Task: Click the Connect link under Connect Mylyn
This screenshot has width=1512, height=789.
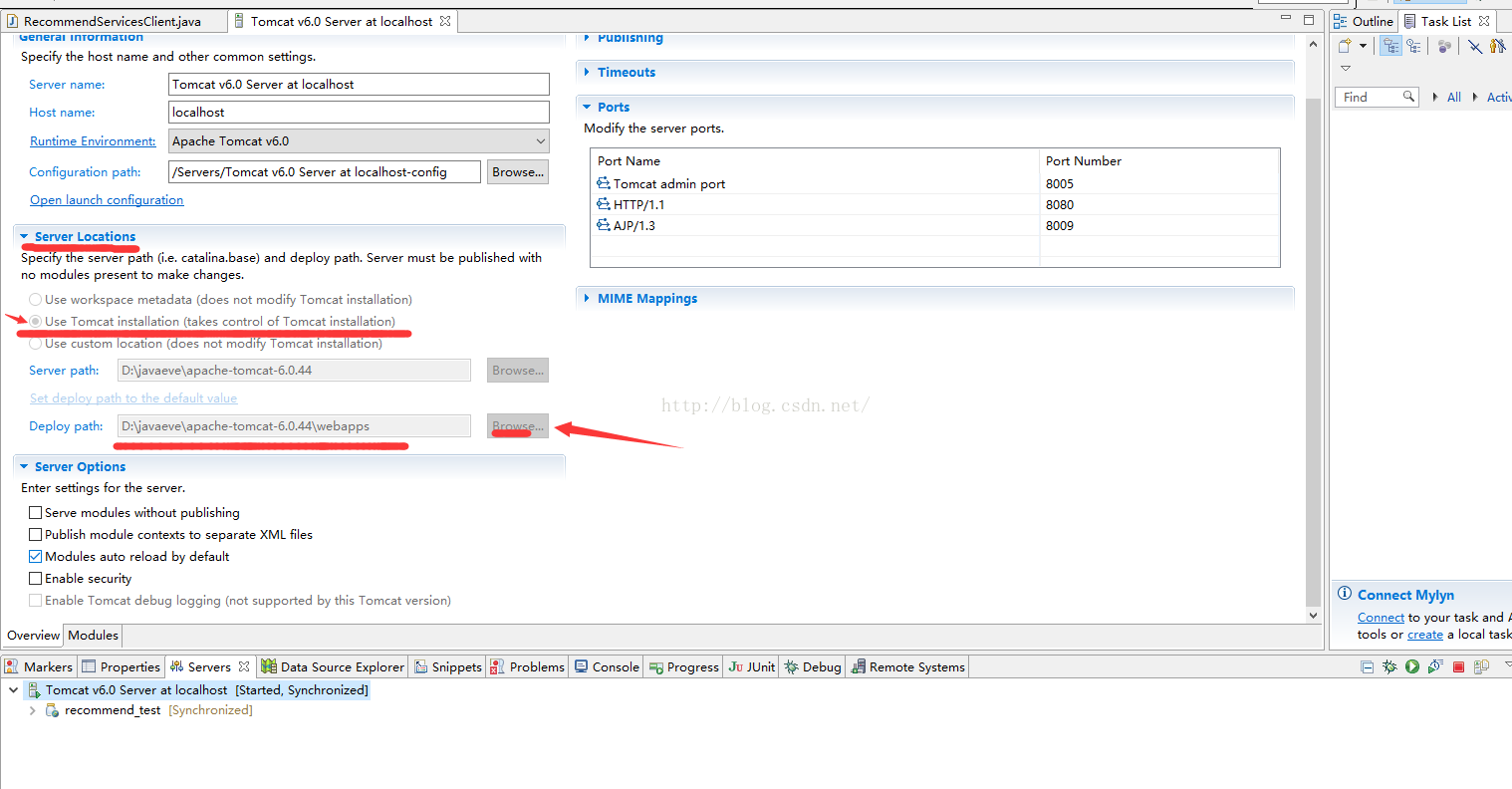Action: (1381, 618)
